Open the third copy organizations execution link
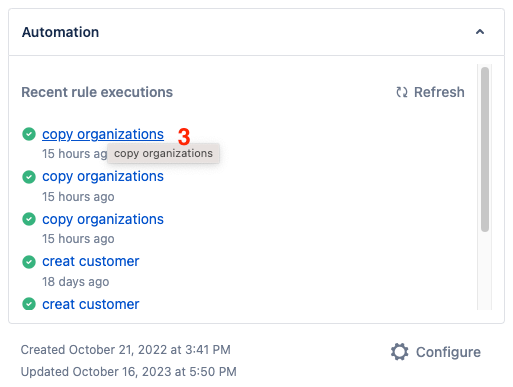 tap(103, 219)
